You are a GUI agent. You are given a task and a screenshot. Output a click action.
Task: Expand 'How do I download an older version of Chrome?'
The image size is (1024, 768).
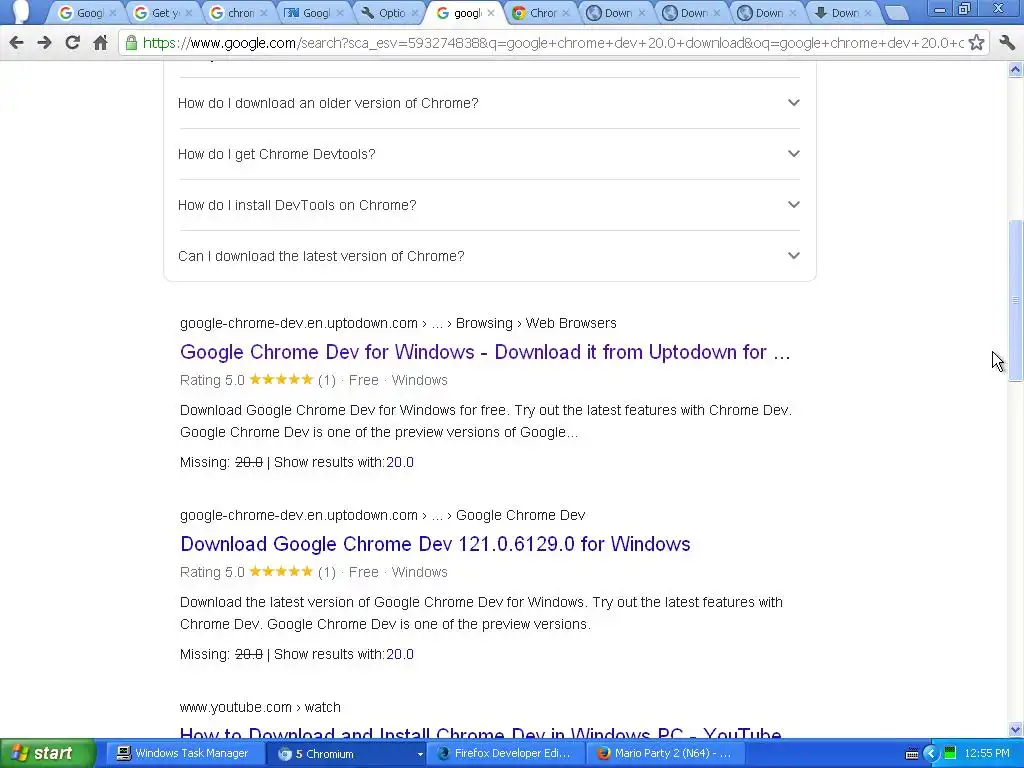click(x=489, y=103)
